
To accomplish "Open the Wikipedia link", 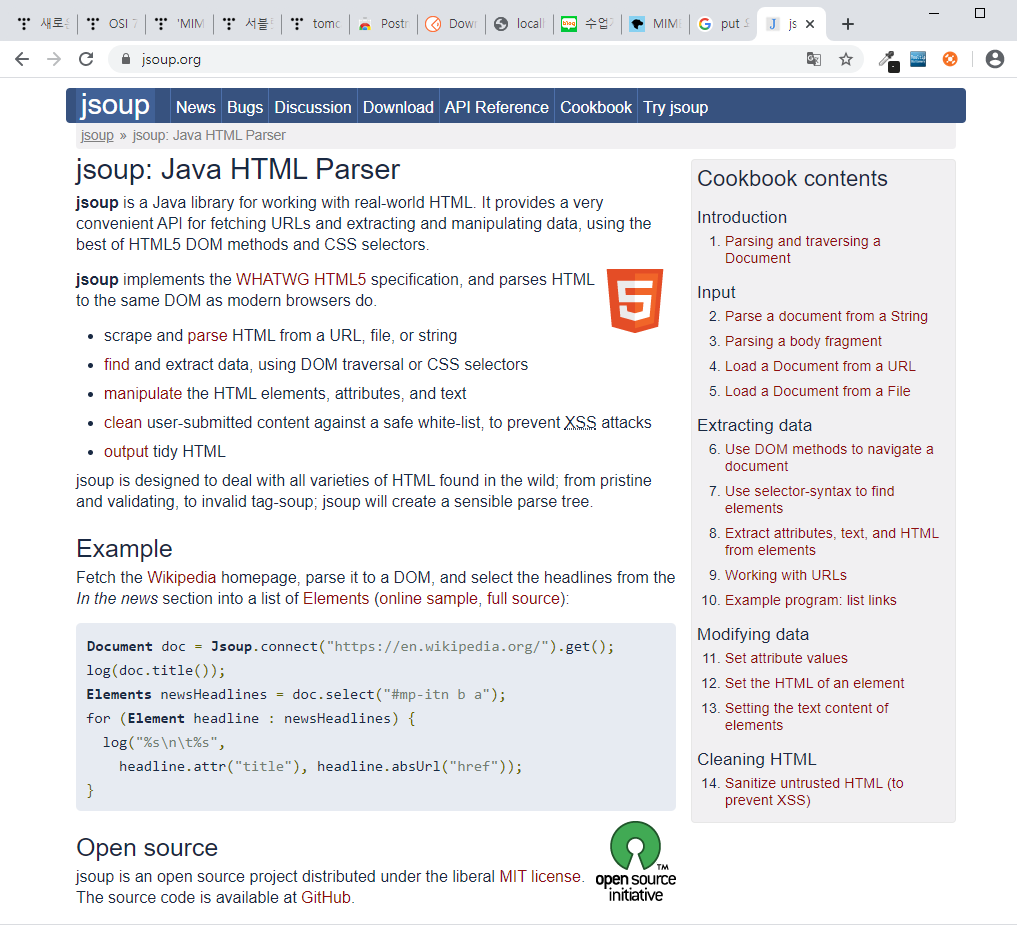I will point(182,577).
